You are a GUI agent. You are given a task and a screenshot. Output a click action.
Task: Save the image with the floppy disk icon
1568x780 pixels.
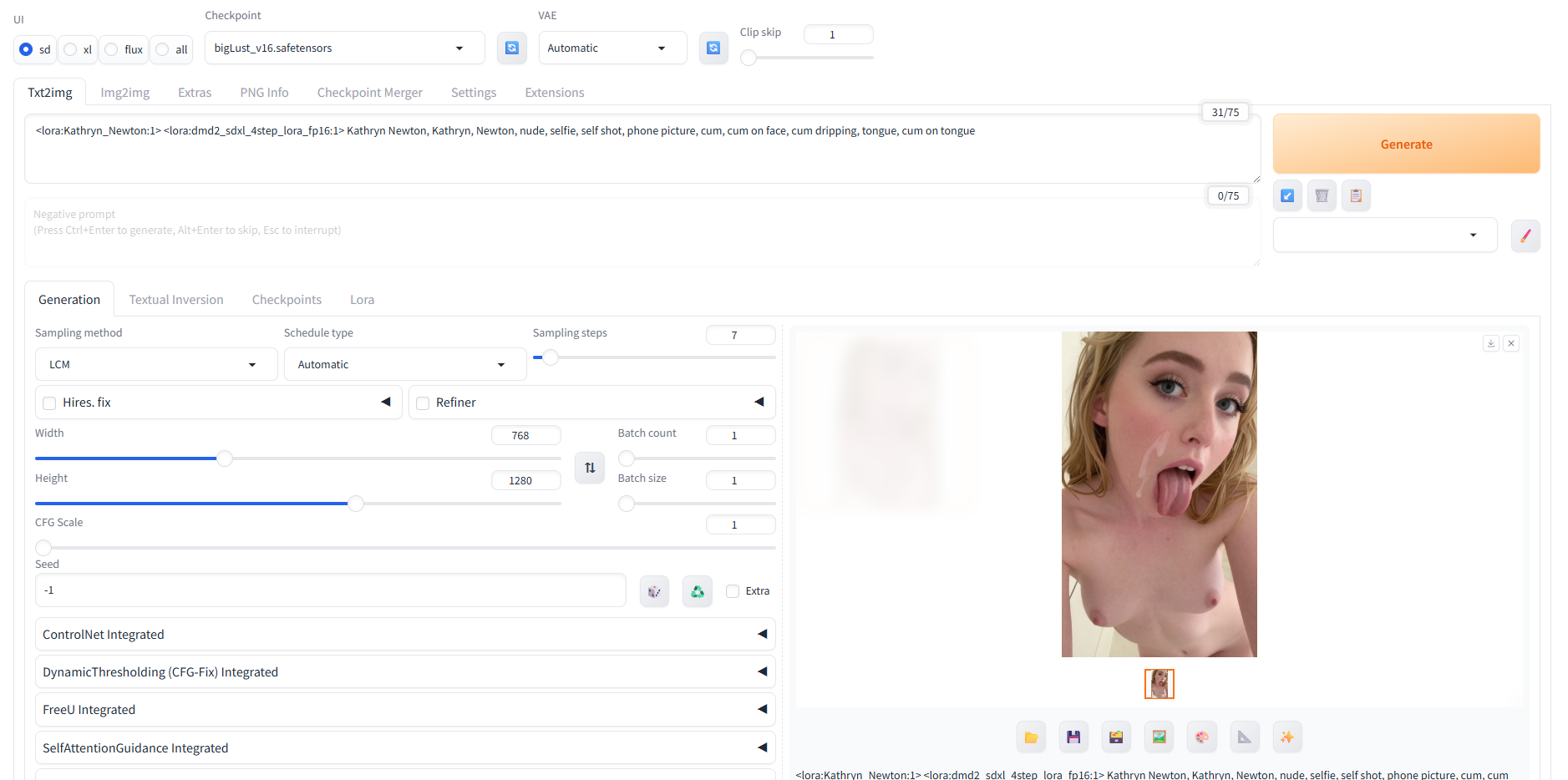tap(1073, 737)
